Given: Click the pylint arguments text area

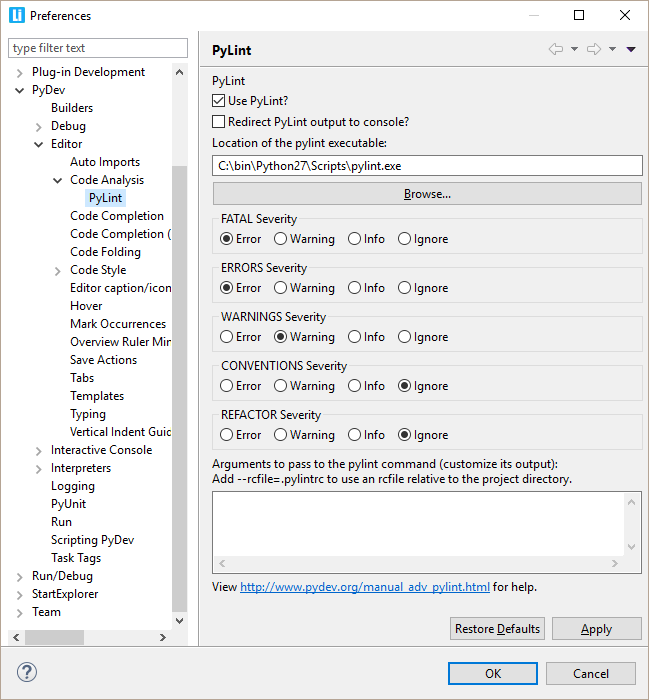Looking at the screenshot, I should point(418,525).
